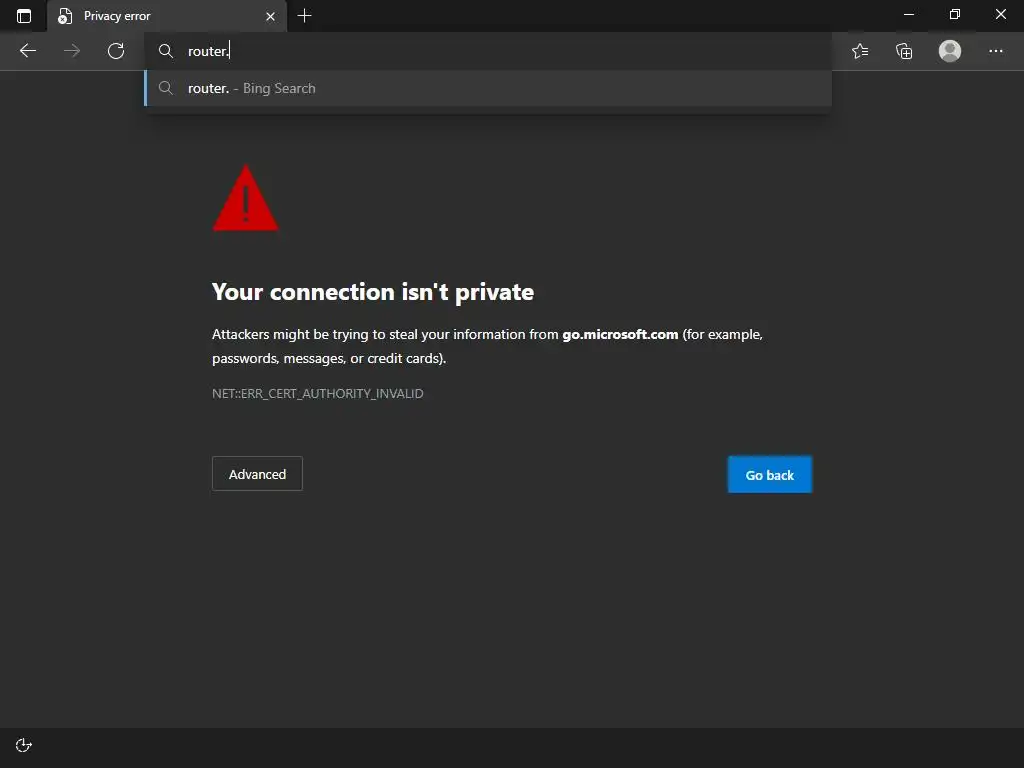
Task: Select the Privacy error tab
Action: (x=167, y=16)
